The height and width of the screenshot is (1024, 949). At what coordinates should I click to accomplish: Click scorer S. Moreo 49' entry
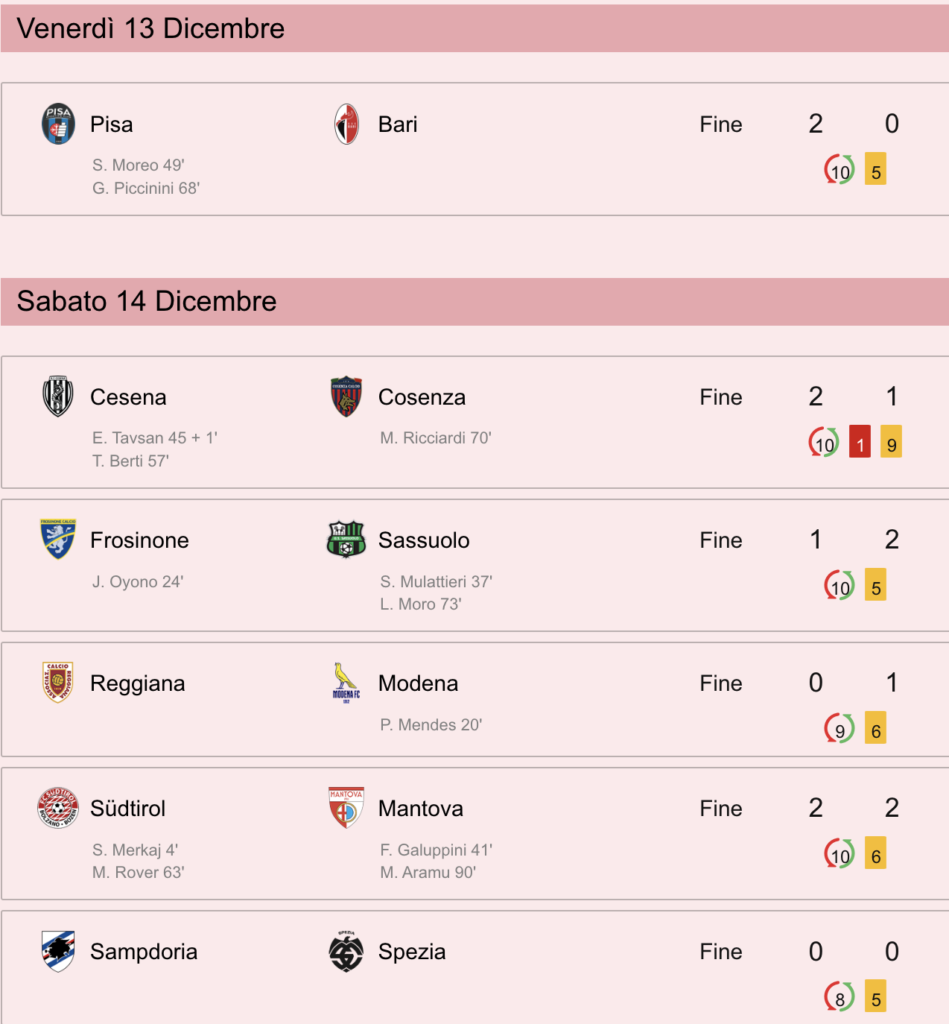(x=138, y=165)
